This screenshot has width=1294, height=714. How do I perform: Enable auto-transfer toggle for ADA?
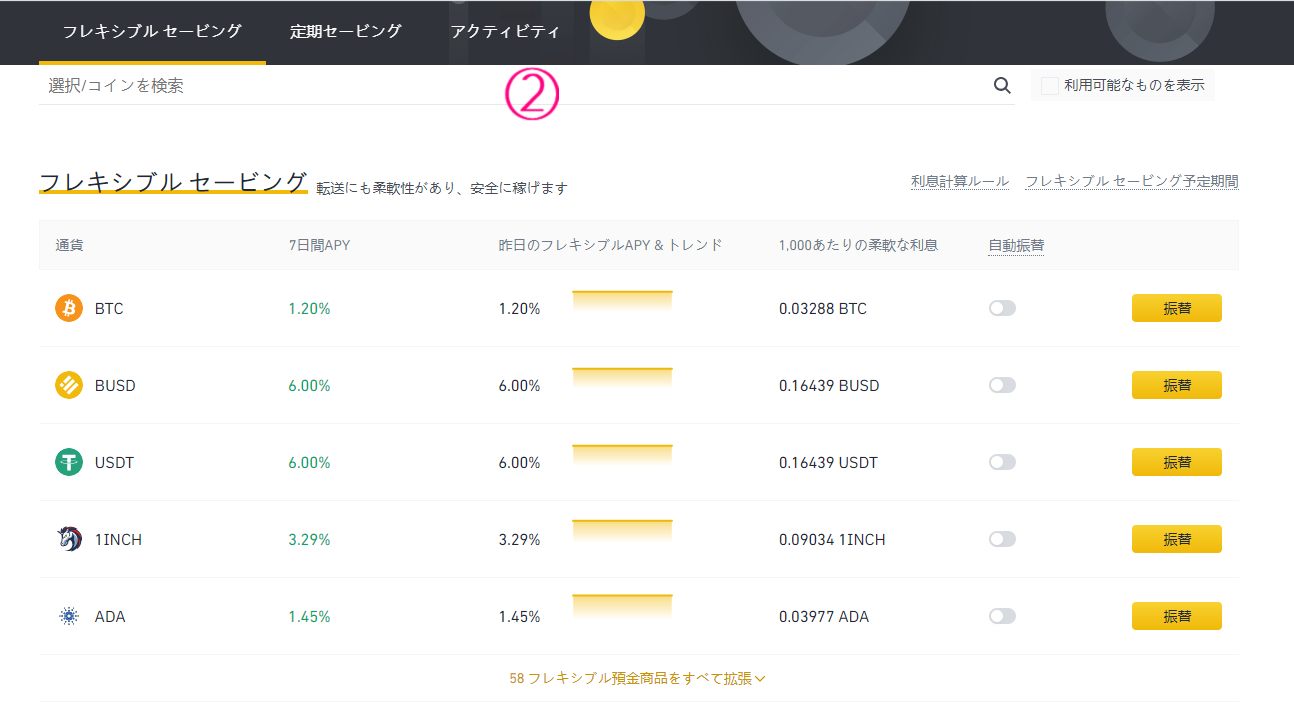point(1002,616)
